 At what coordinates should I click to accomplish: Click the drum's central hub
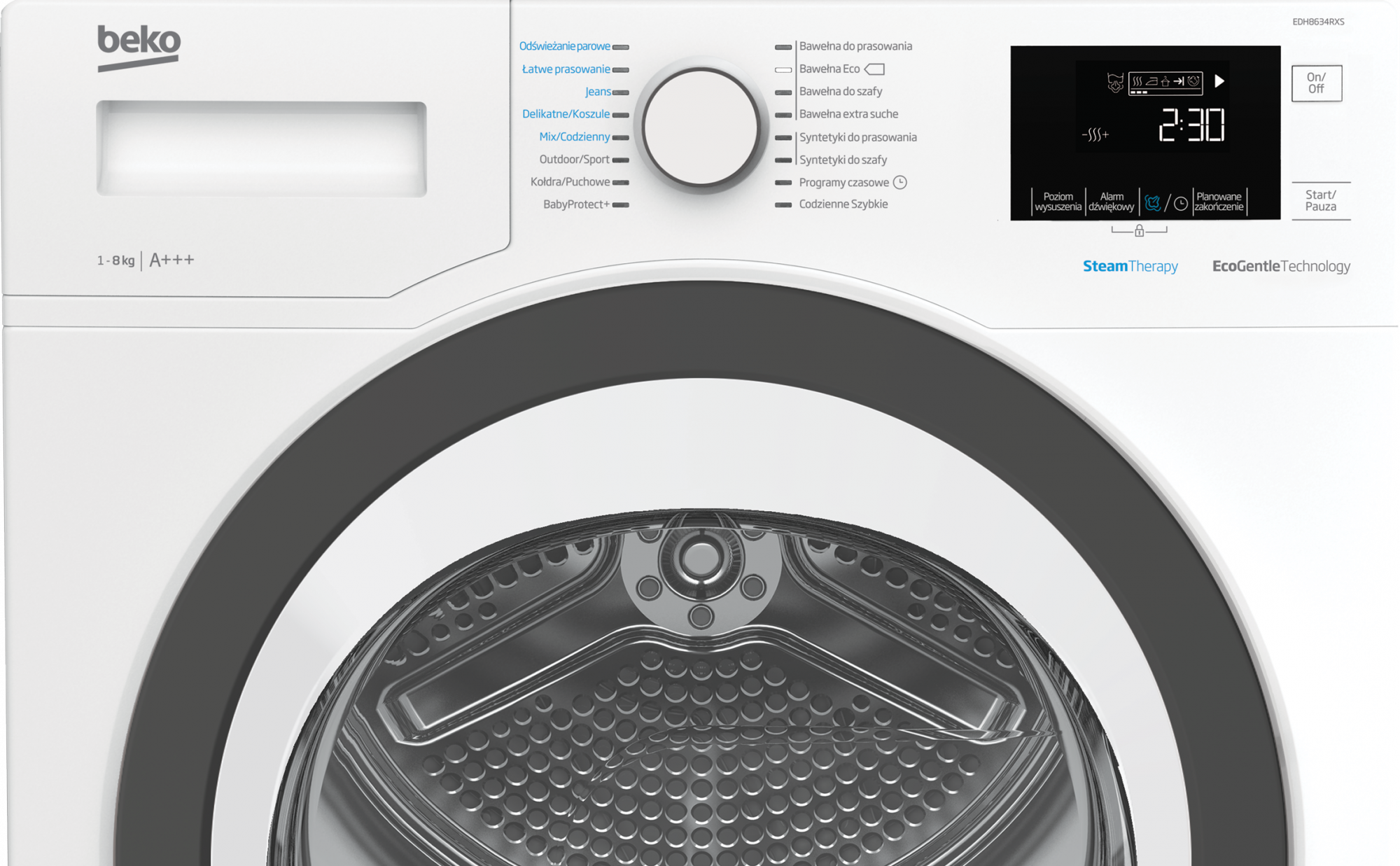click(701, 558)
